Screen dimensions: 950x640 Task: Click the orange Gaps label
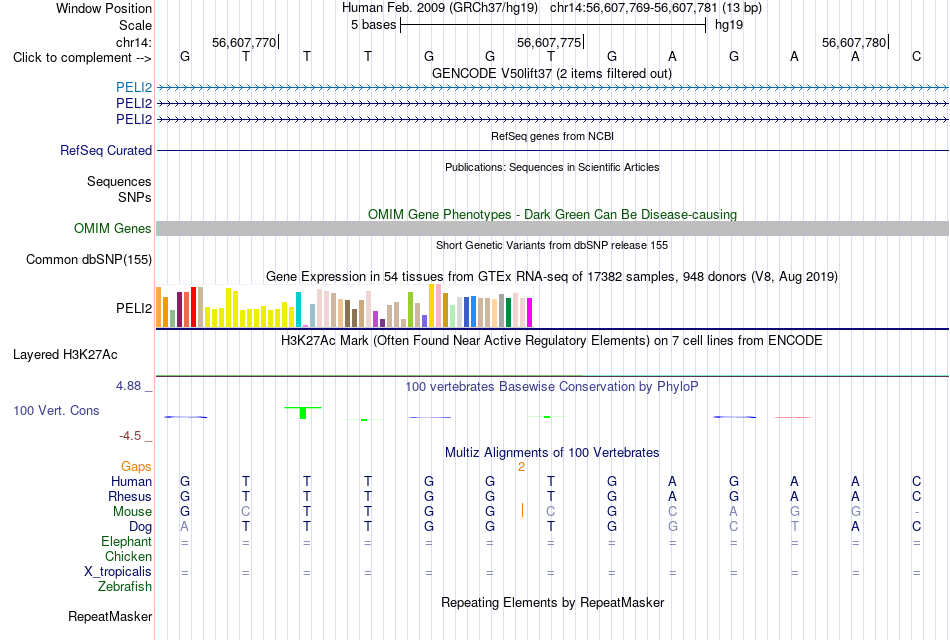pos(136,467)
